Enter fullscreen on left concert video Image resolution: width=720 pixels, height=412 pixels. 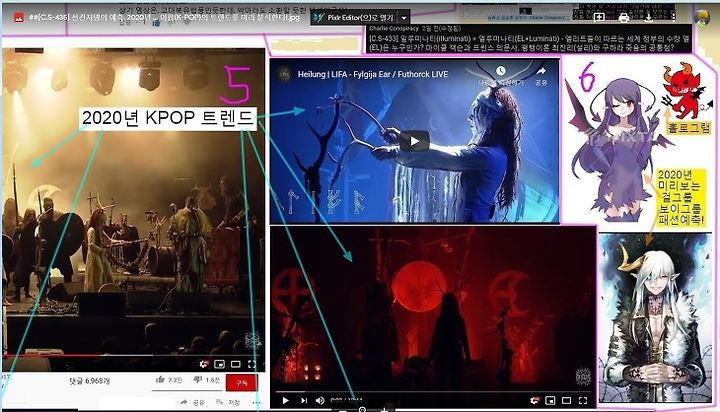(x=252, y=364)
